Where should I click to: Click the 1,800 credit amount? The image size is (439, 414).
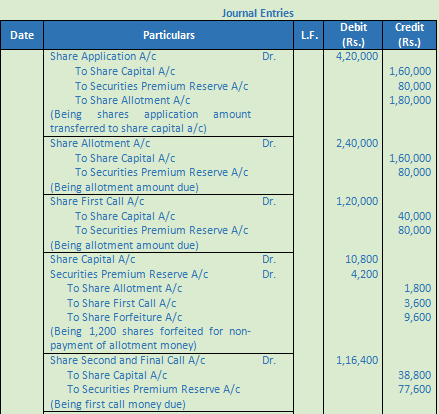click(x=418, y=288)
